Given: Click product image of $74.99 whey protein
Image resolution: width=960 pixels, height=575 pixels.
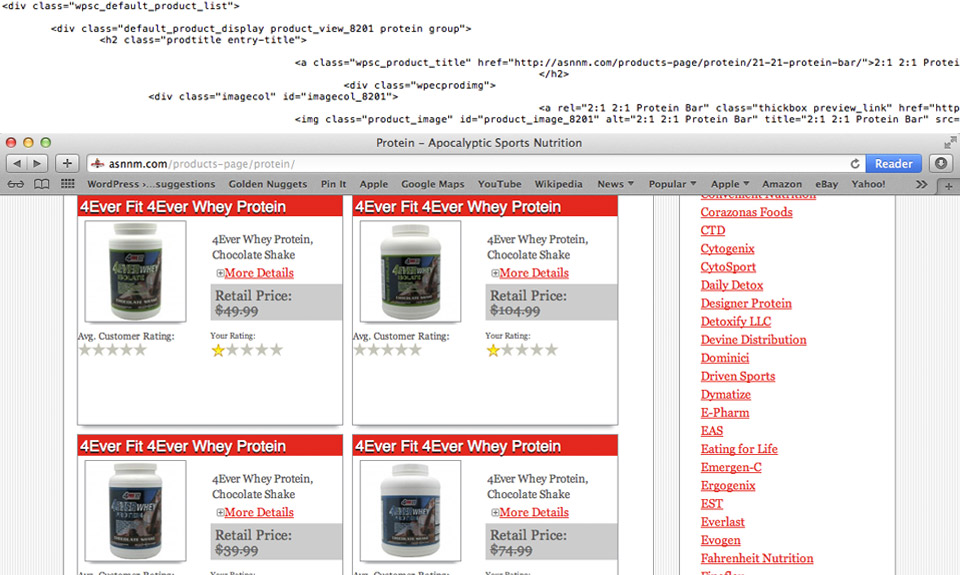Looking at the screenshot, I should [410, 511].
